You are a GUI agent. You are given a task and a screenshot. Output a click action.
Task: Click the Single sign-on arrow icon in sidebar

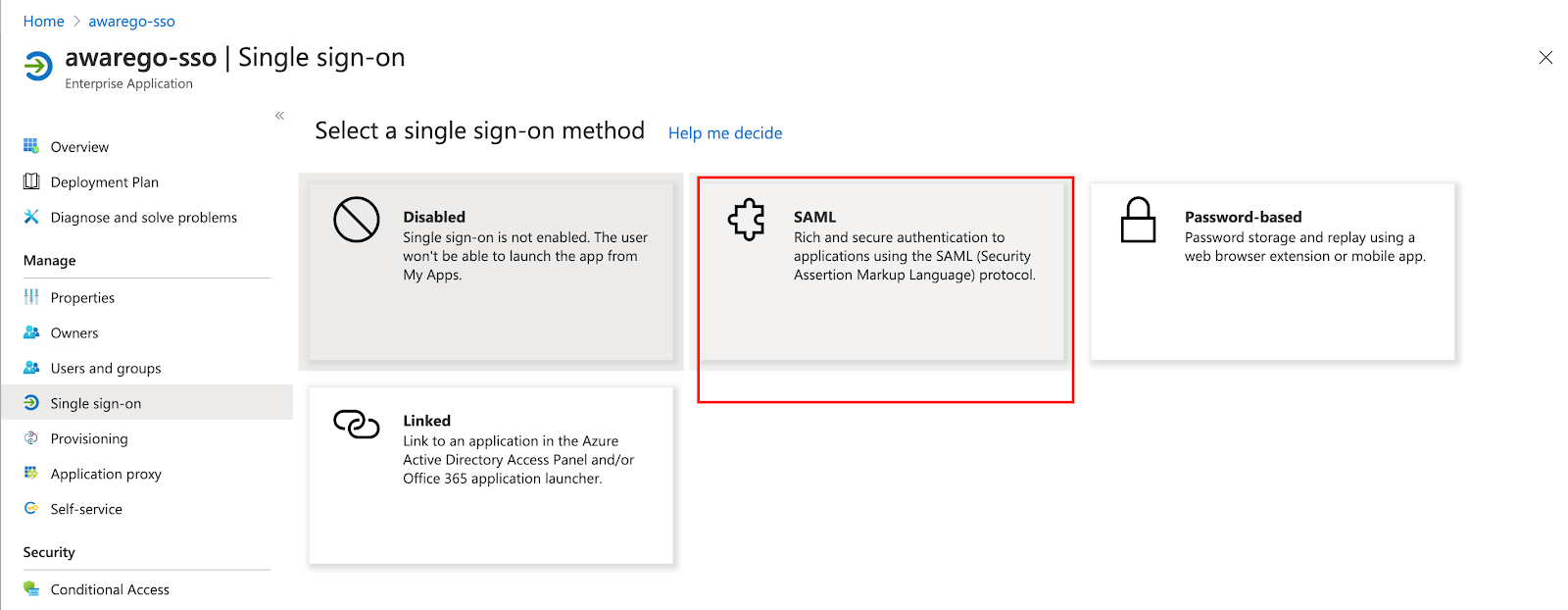point(31,403)
